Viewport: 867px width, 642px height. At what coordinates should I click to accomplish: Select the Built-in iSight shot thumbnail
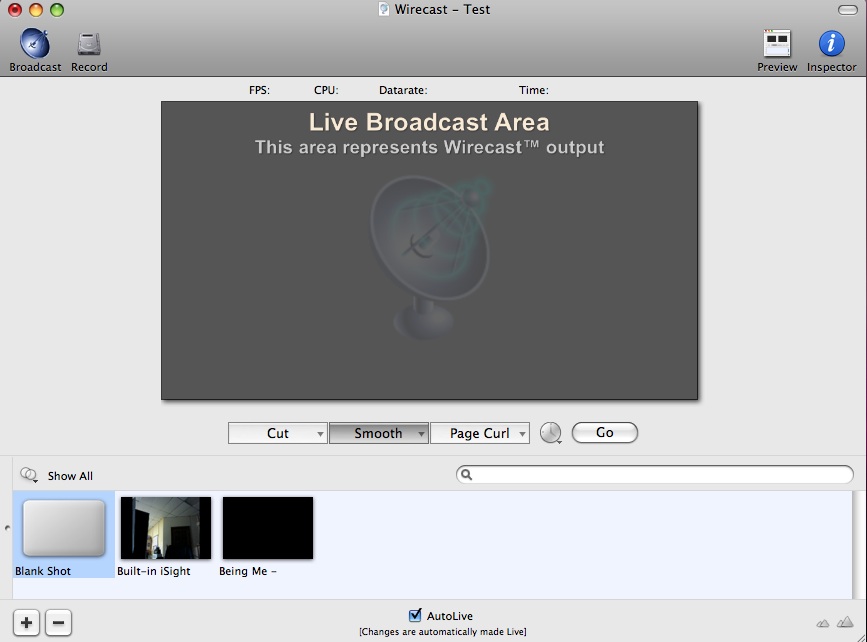point(166,528)
